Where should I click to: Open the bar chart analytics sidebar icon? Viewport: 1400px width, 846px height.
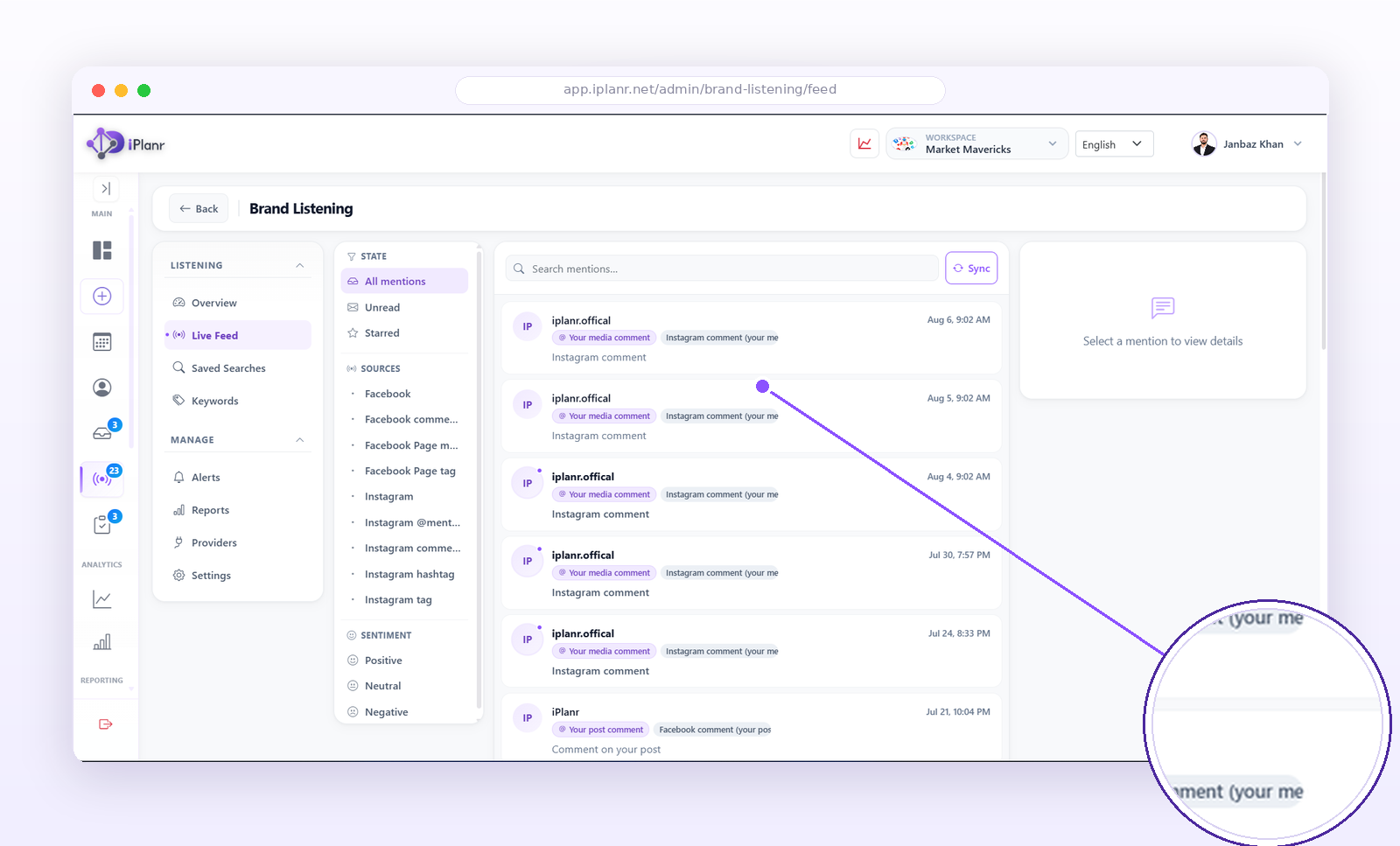click(x=102, y=642)
